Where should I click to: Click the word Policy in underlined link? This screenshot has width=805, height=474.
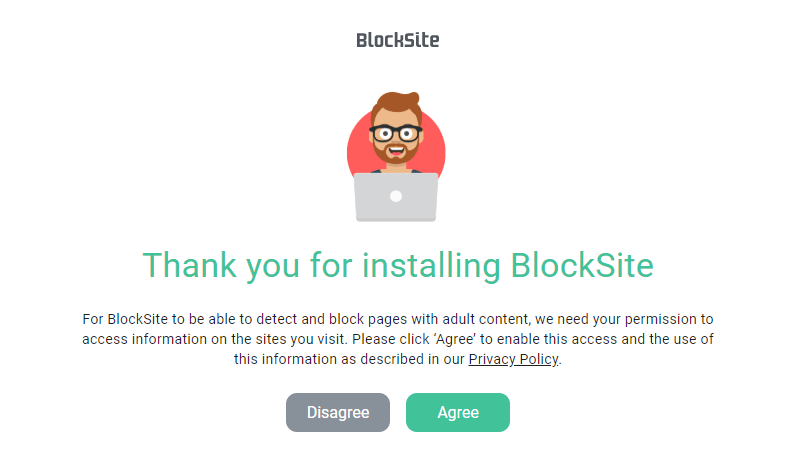tap(539, 359)
